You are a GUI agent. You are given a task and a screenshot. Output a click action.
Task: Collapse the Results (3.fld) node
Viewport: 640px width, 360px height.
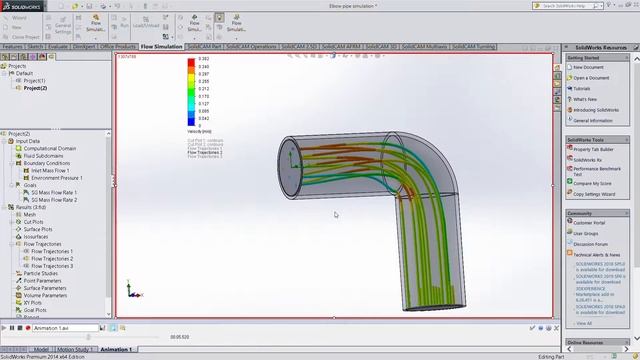[4, 207]
